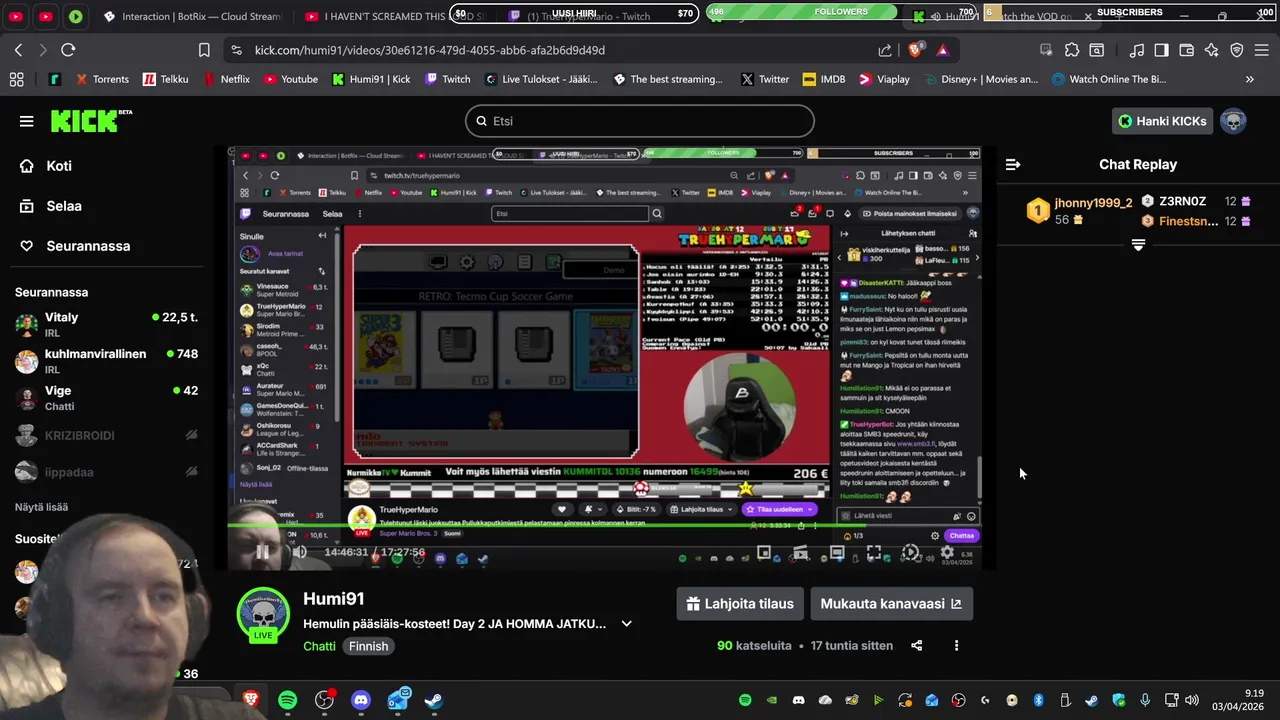The image size is (1280, 720).
Task: Toggle theater mode in player
Action: coord(837,552)
